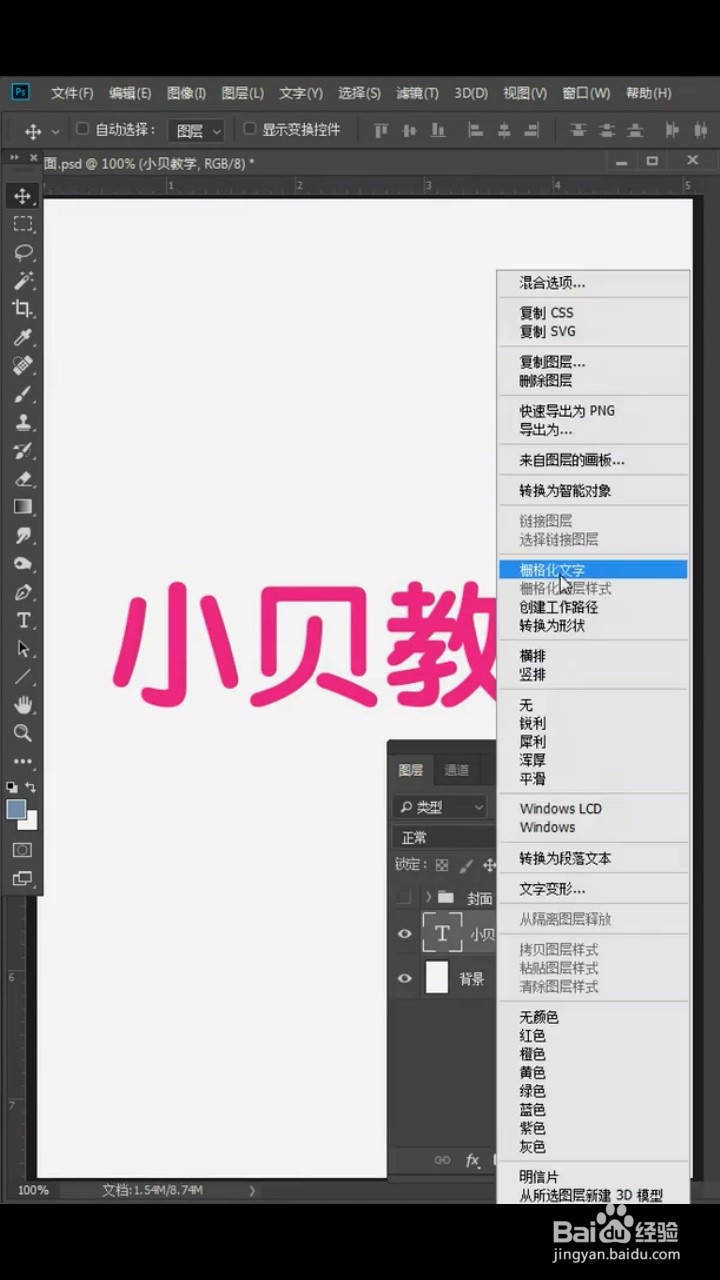Select the Brush tool
The width and height of the screenshot is (720, 1280).
23,394
